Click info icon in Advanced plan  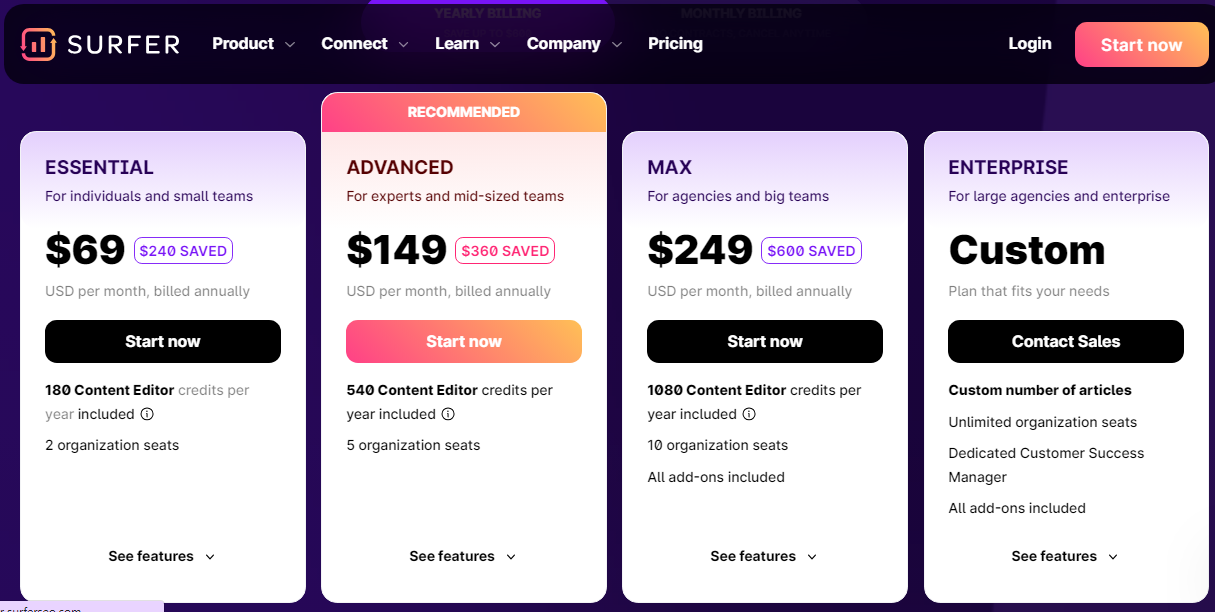click(x=448, y=414)
